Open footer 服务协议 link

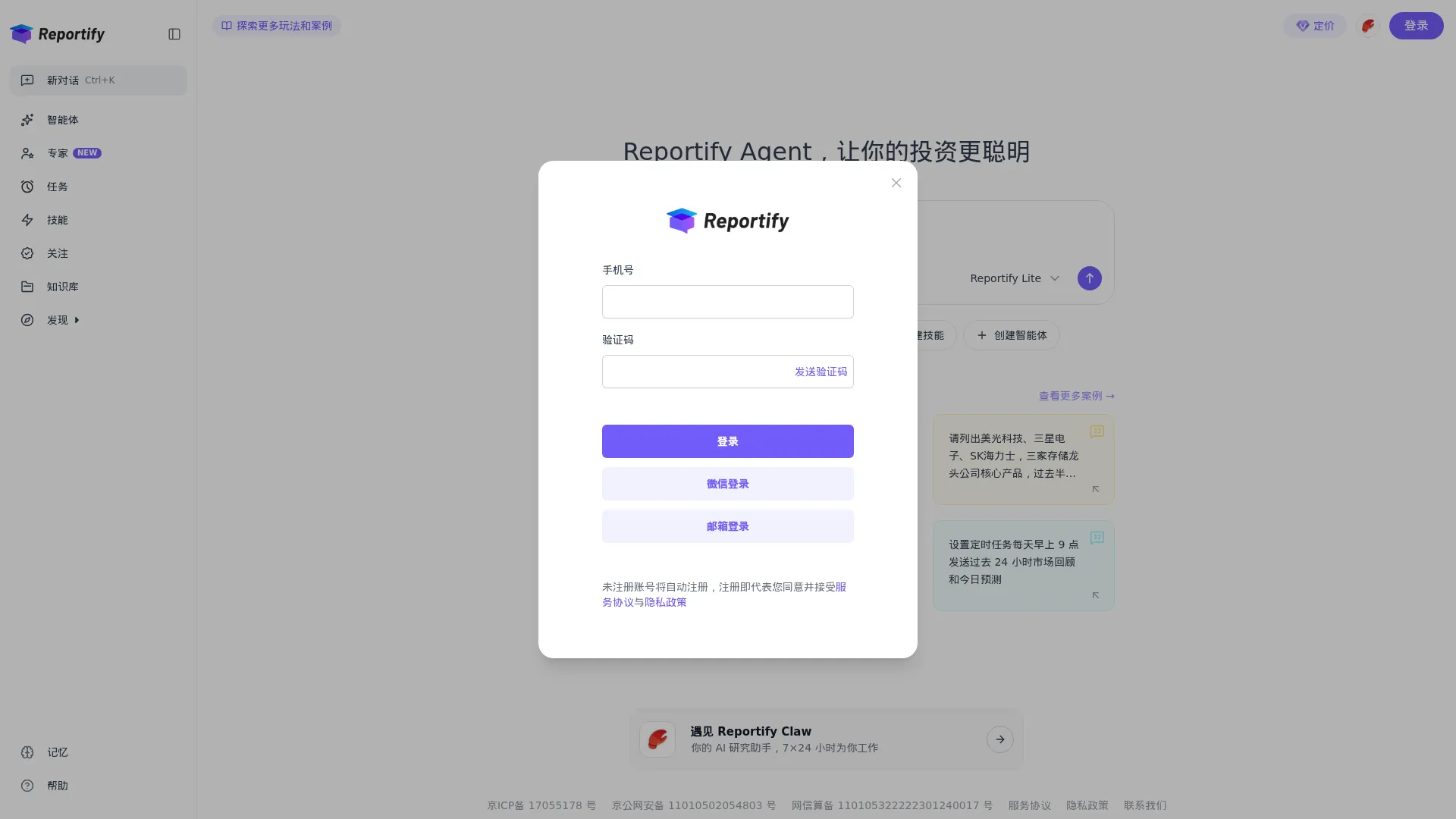[x=1029, y=805]
